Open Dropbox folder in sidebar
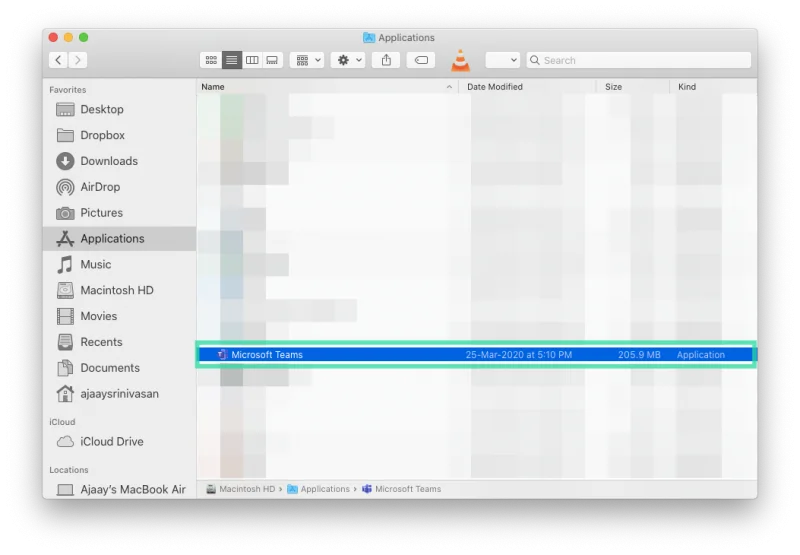 tap(119, 135)
